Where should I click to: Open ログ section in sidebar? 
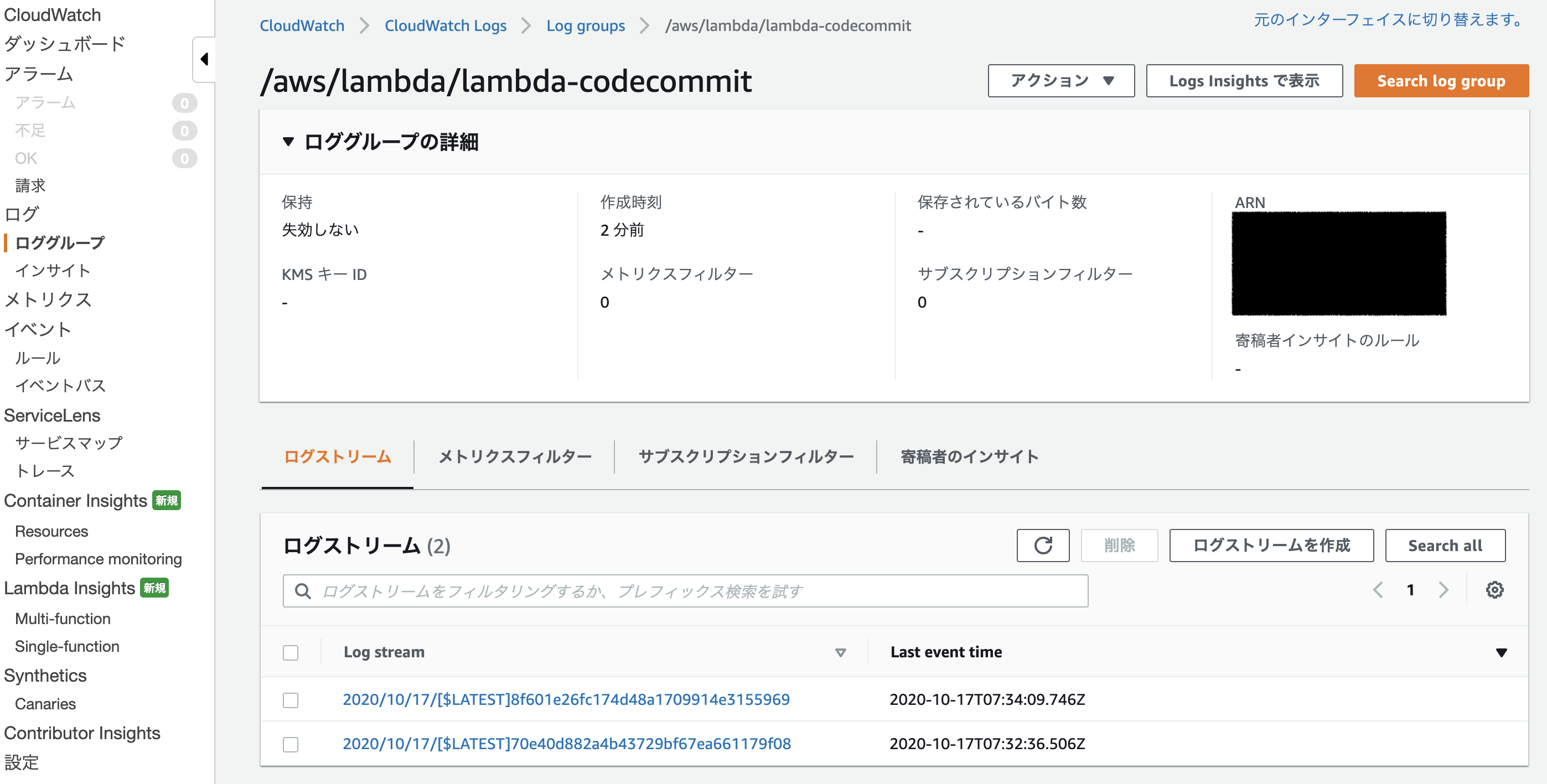coord(22,214)
